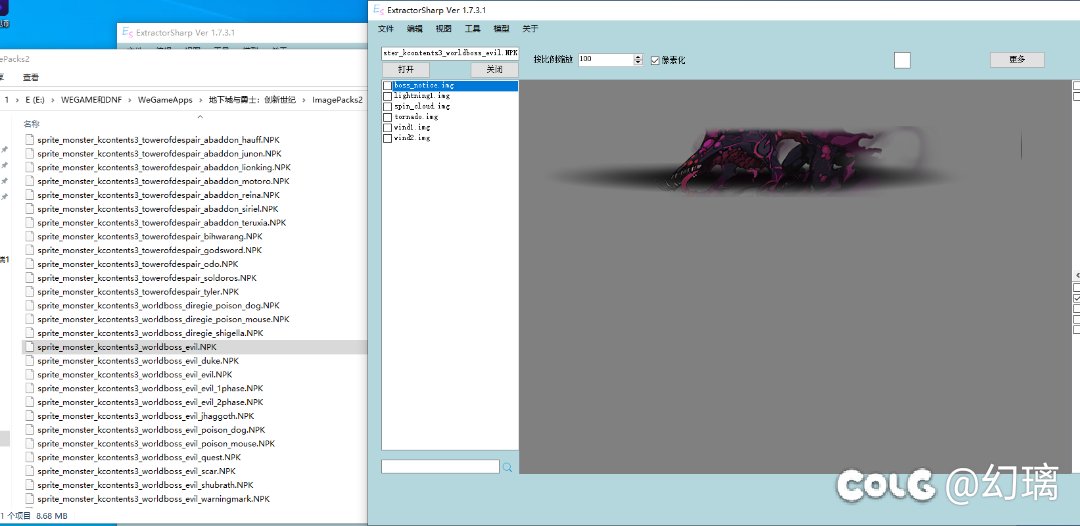1080x526 pixels.
Task: Click the file icon of towerofdespair_abaddon_lionking.NPK
Action: pyautogui.click(x=30, y=167)
